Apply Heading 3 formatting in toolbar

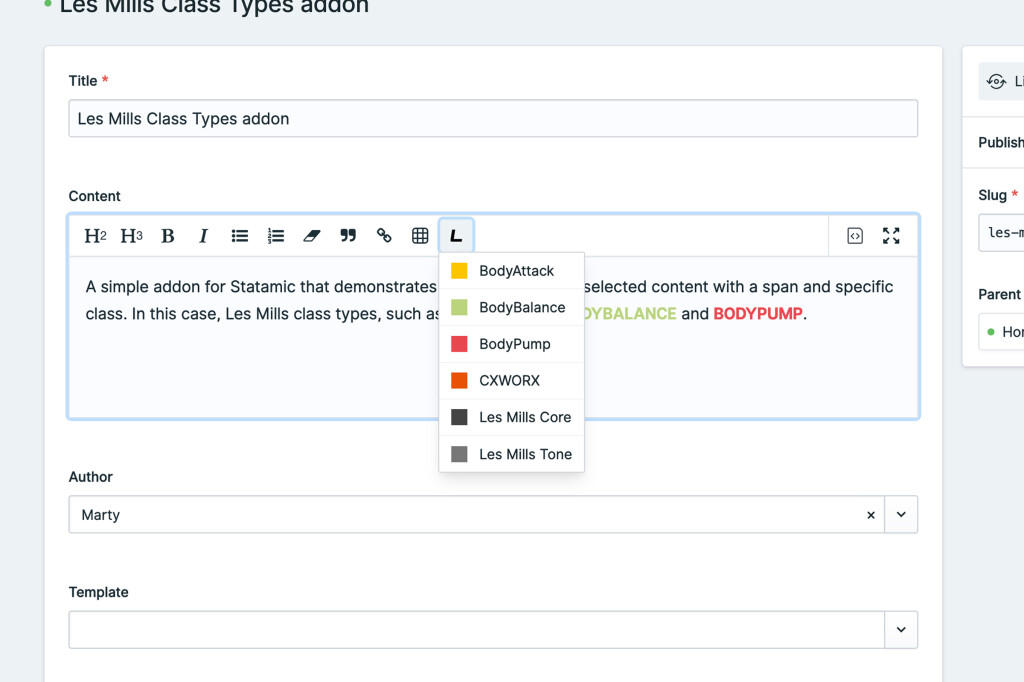click(131, 236)
